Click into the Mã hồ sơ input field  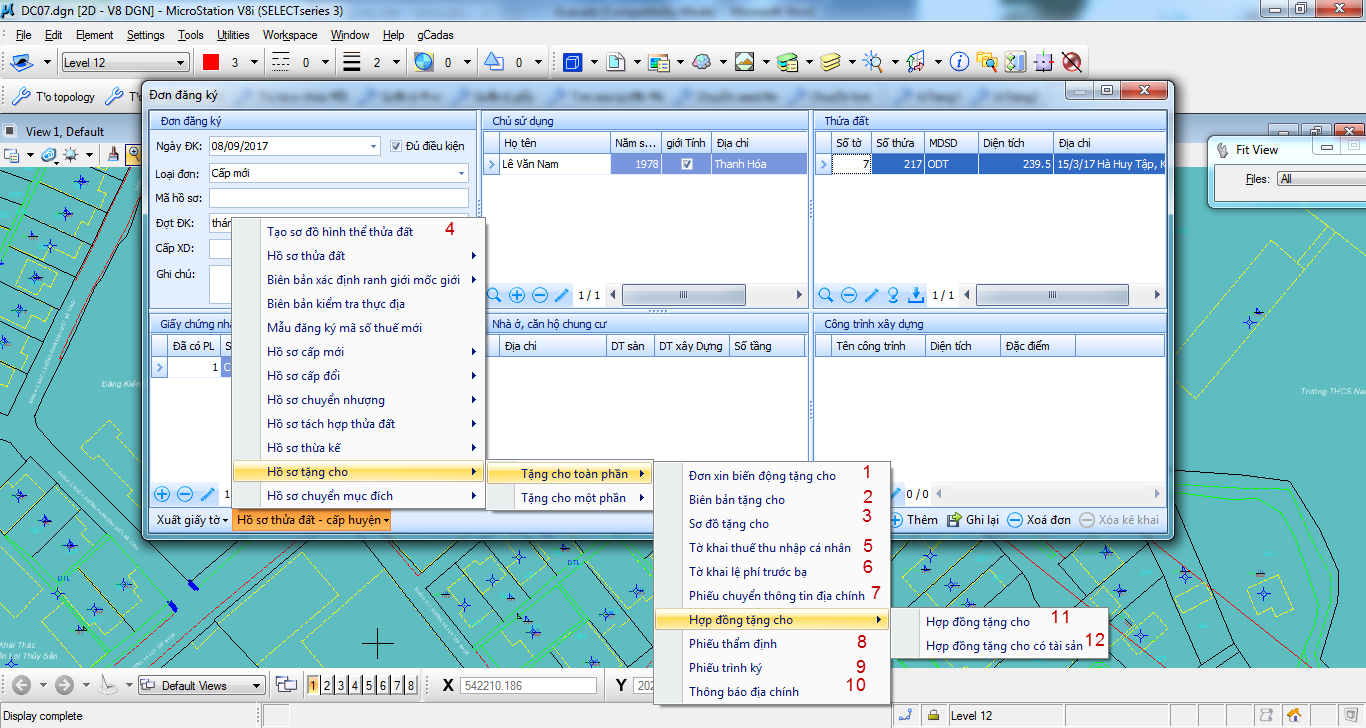coord(338,198)
